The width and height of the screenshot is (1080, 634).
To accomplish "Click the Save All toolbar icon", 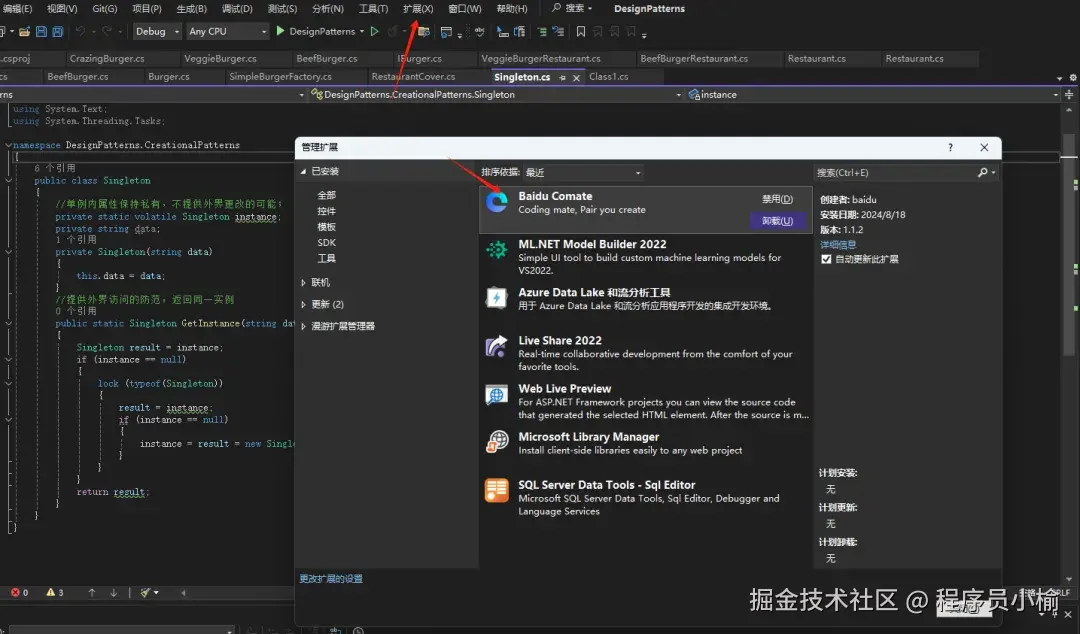I will [58, 32].
